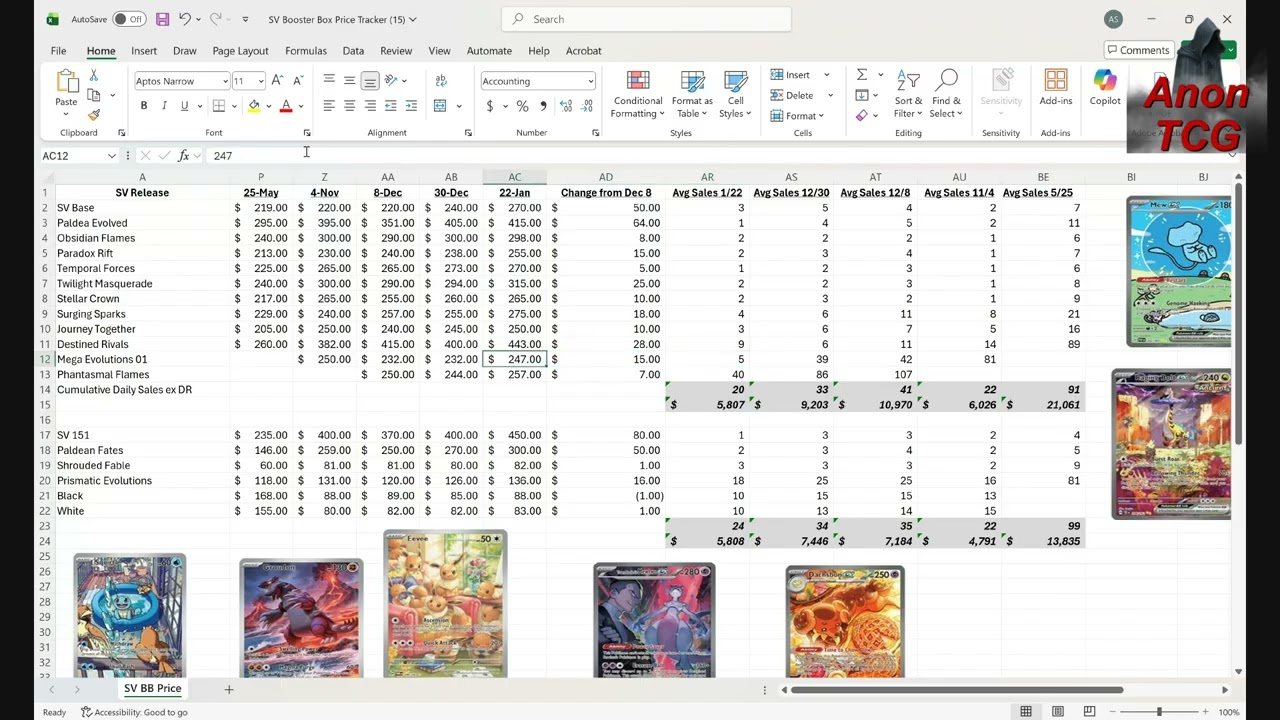Click the Insert Function fx icon

(x=184, y=156)
